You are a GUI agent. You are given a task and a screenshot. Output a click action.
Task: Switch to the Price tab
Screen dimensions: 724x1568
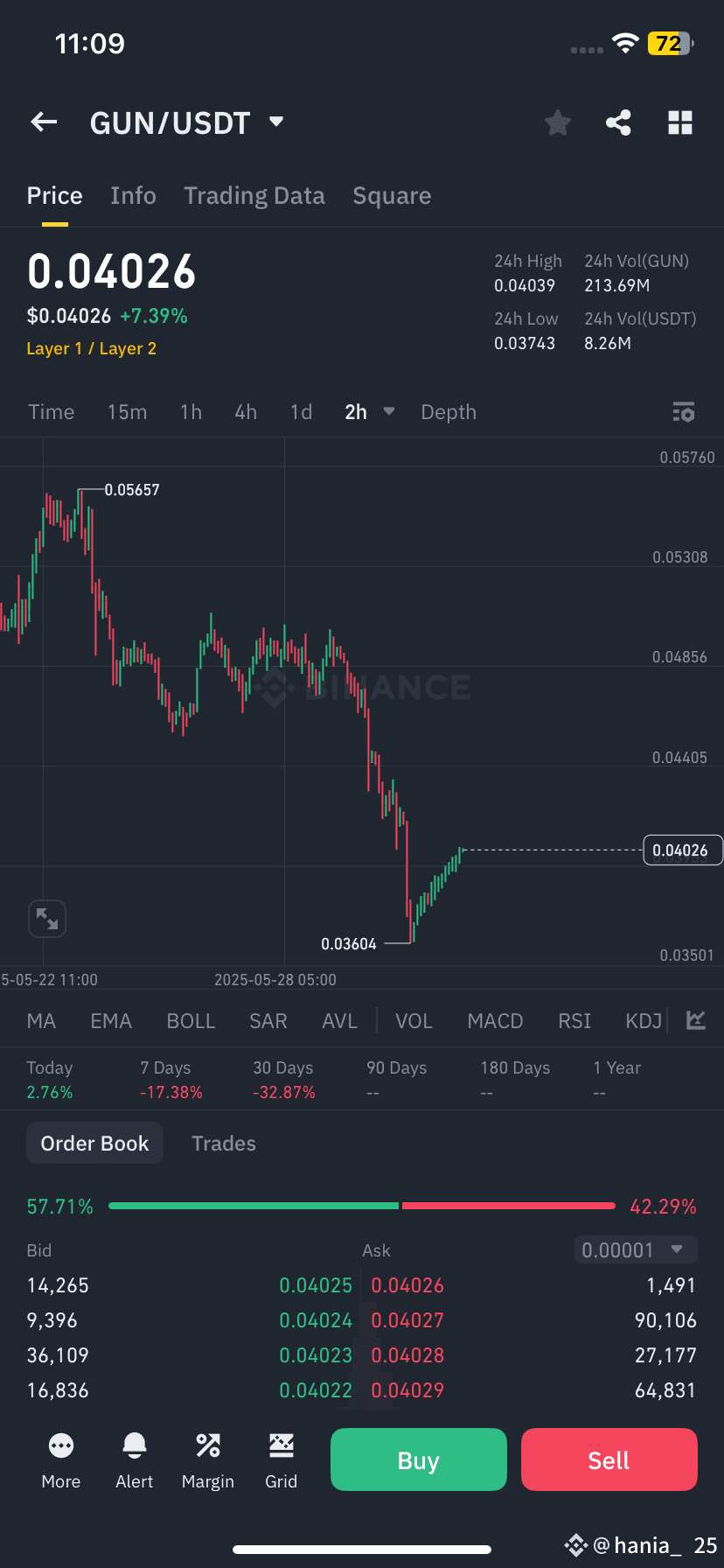pos(54,196)
